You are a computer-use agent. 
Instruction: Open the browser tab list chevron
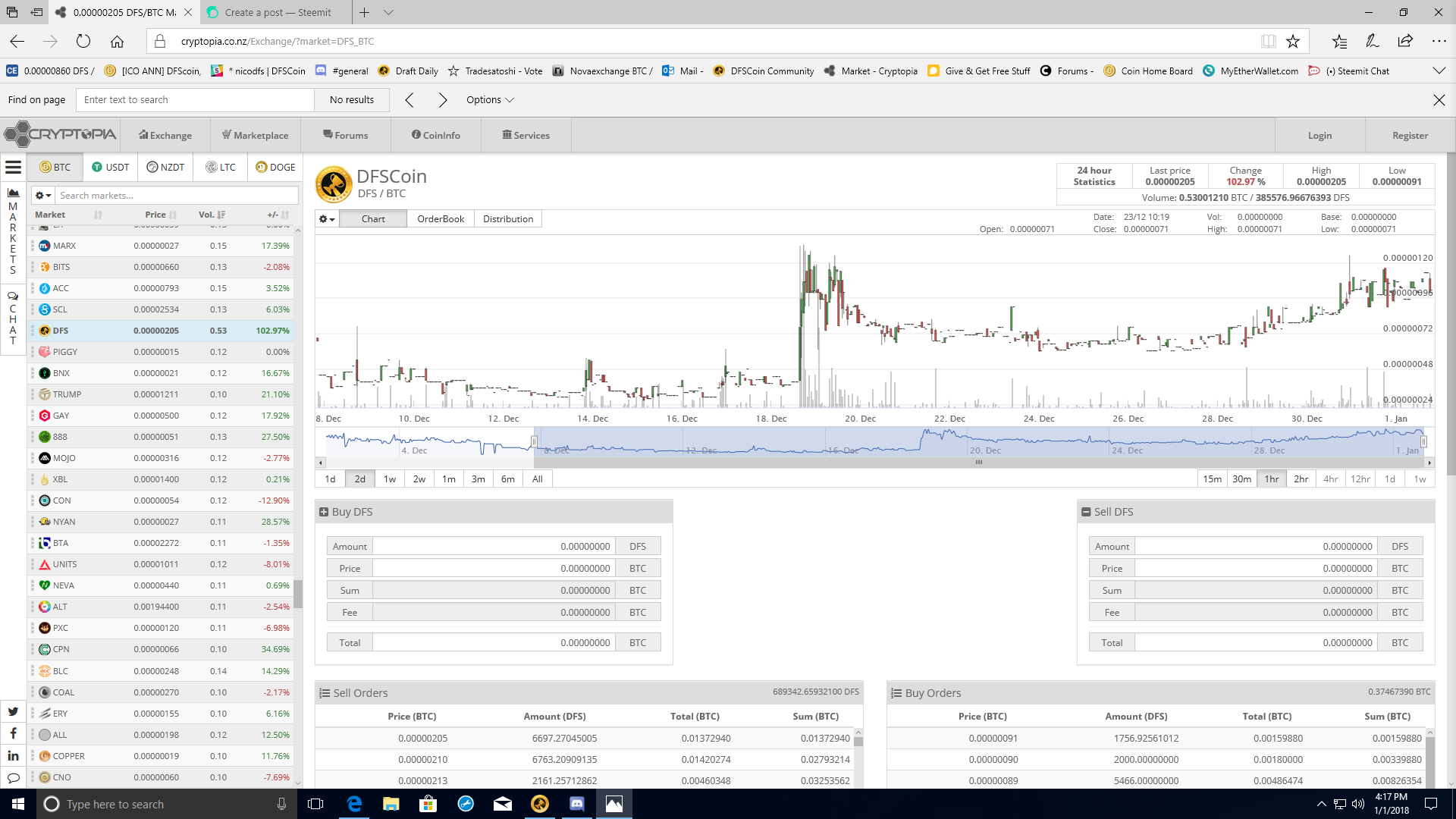388,12
